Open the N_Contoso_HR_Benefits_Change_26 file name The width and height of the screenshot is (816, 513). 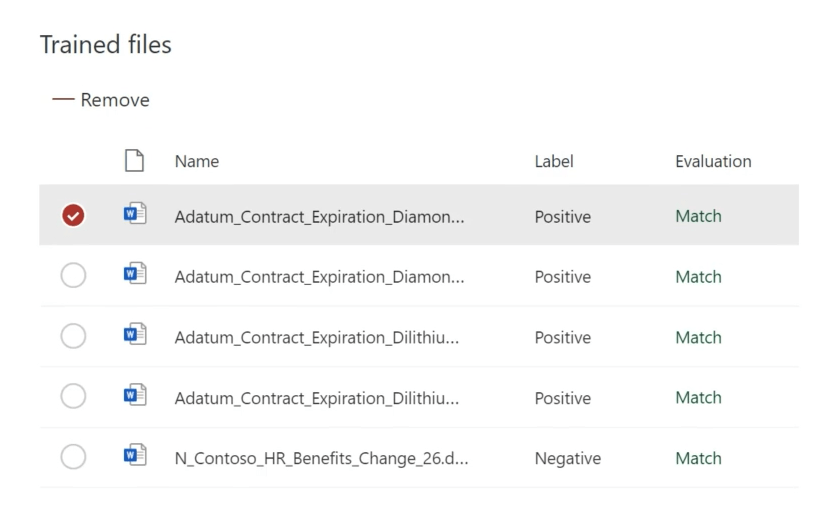tap(321, 458)
